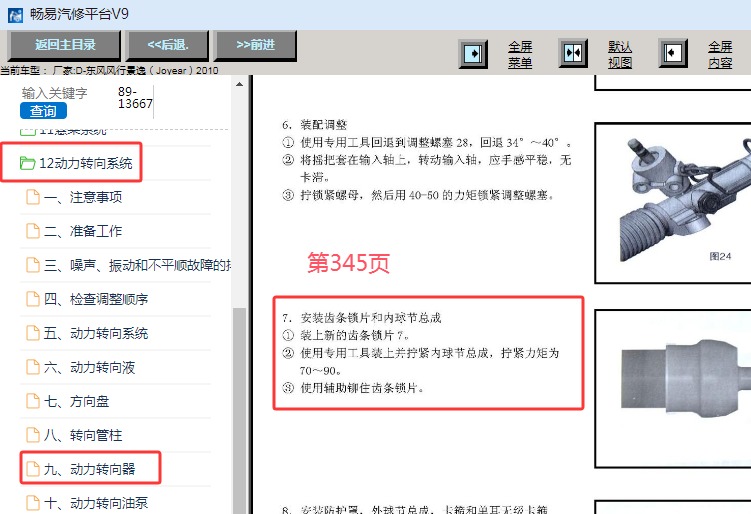Go forward with the >>前进 button
The height and width of the screenshot is (514, 751).
click(x=255, y=45)
